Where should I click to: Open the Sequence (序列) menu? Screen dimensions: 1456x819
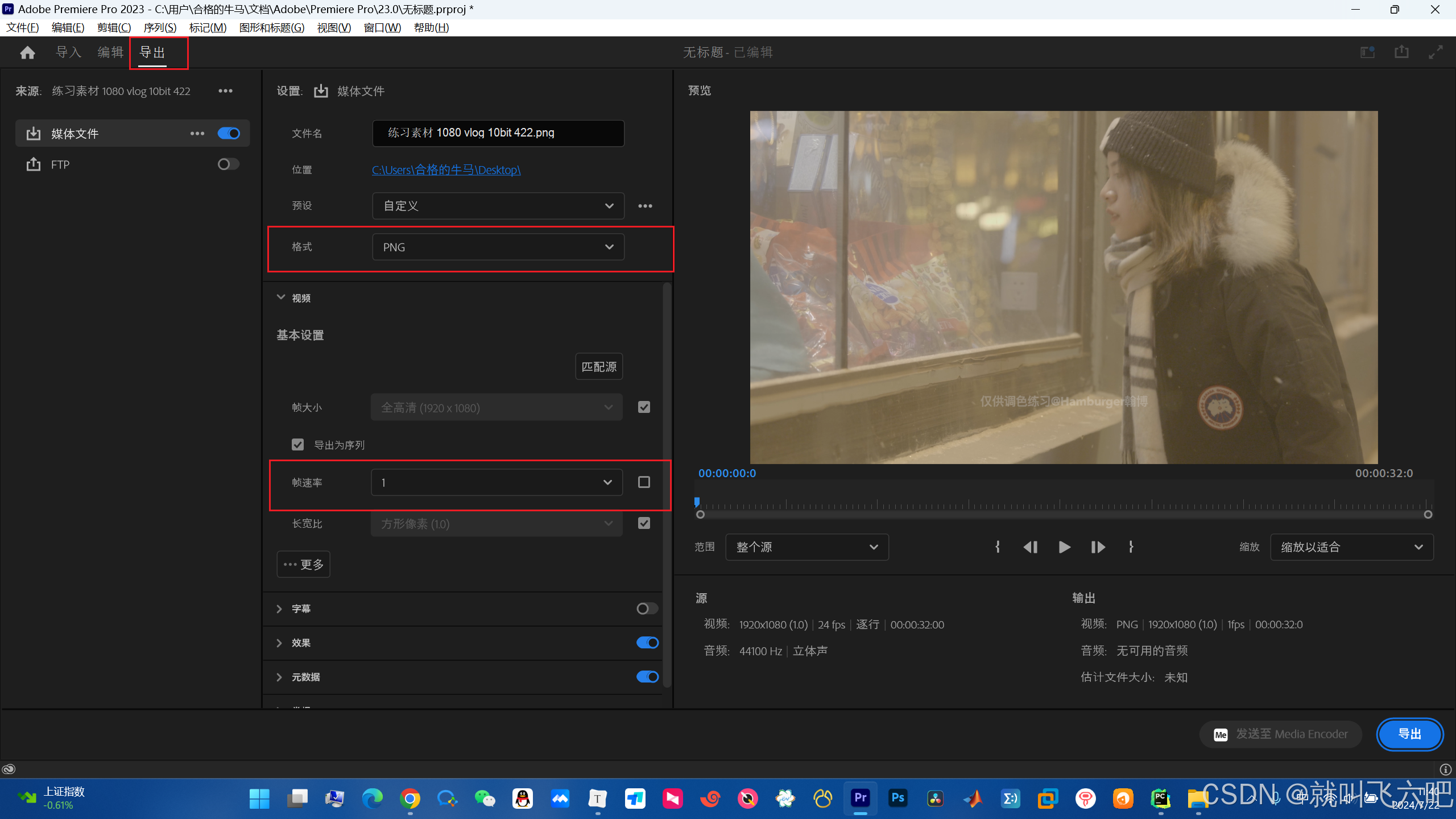160,27
